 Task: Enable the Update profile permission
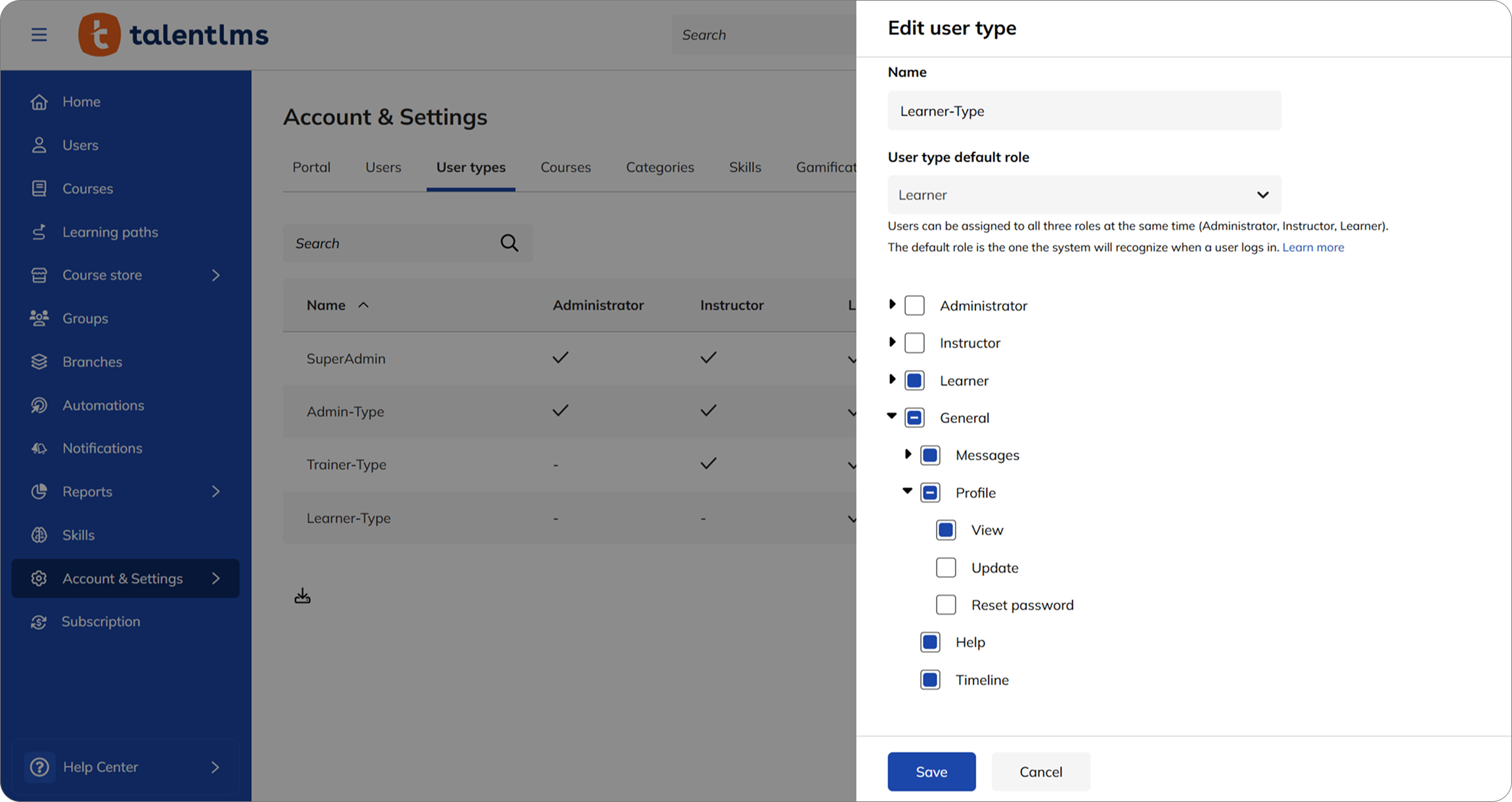pyautogui.click(x=946, y=568)
